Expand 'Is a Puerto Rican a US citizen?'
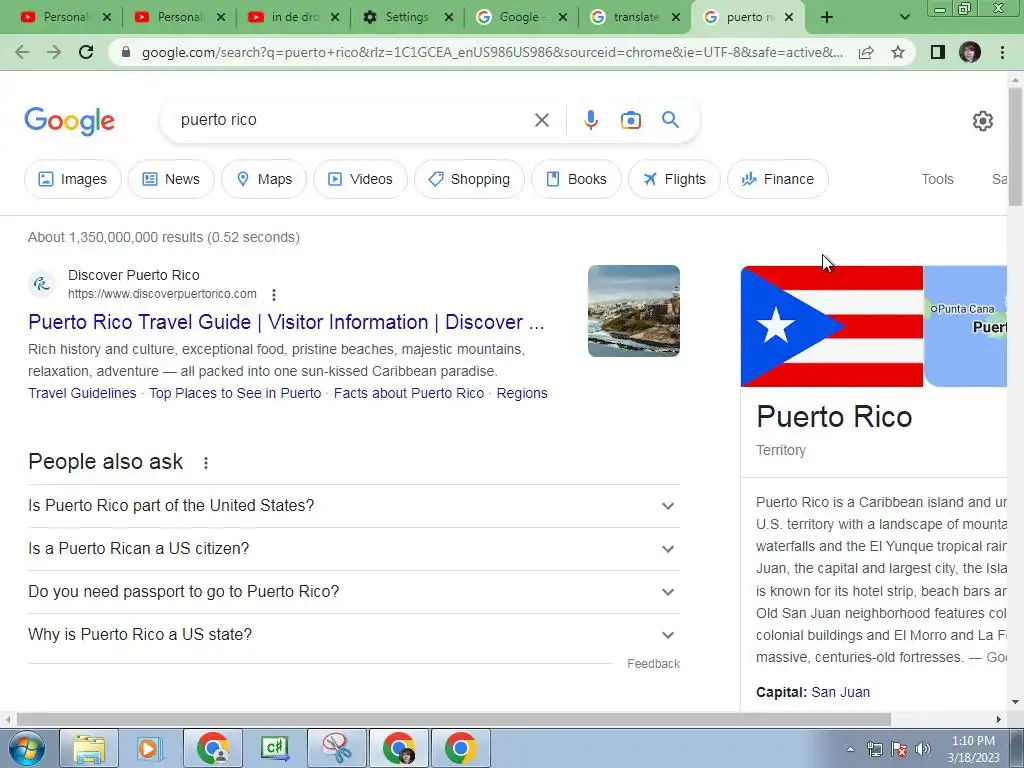This screenshot has height=768, width=1024. 353,549
